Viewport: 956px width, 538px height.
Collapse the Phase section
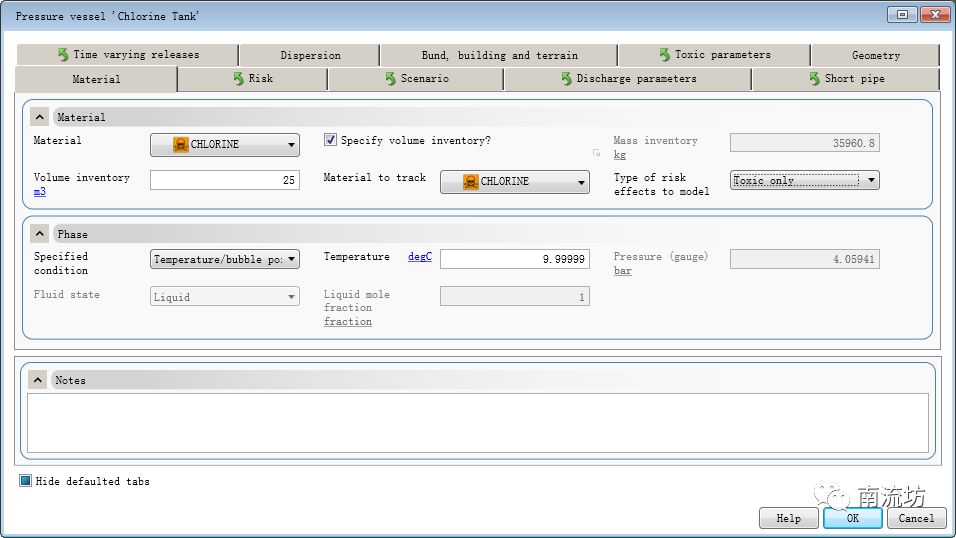(40, 234)
